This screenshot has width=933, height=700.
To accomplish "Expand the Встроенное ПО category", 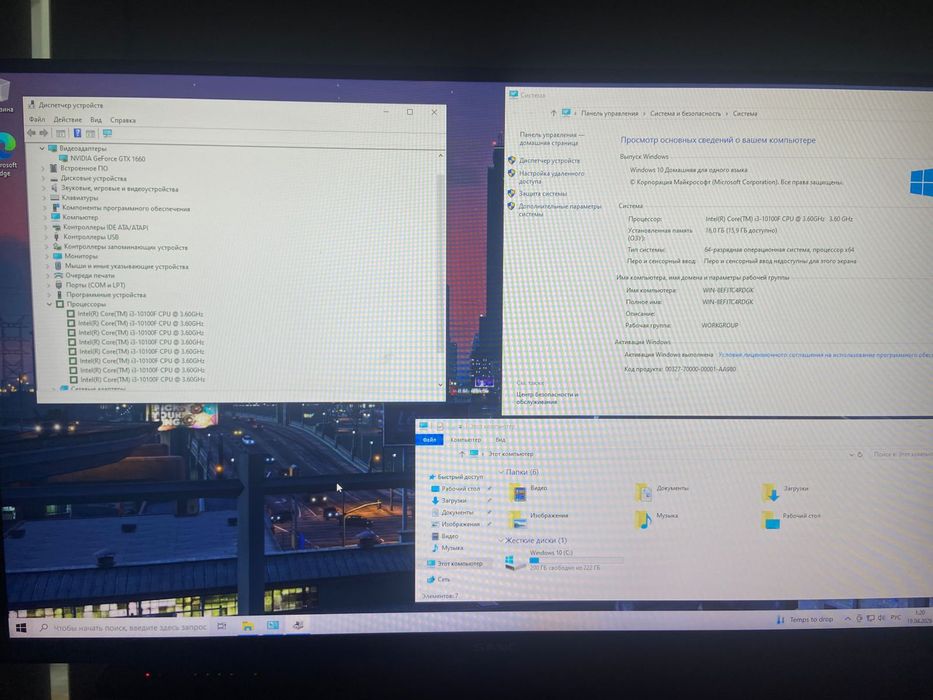I will tap(43, 168).
